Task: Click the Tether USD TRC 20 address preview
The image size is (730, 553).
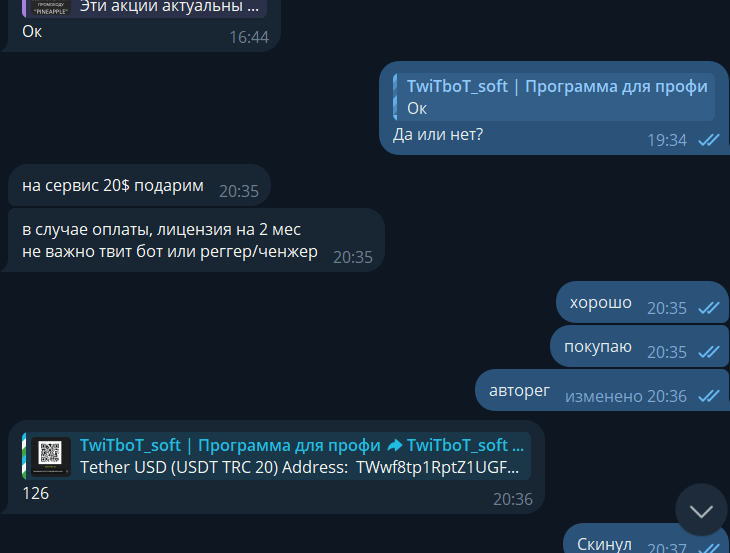Action: (299, 467)
